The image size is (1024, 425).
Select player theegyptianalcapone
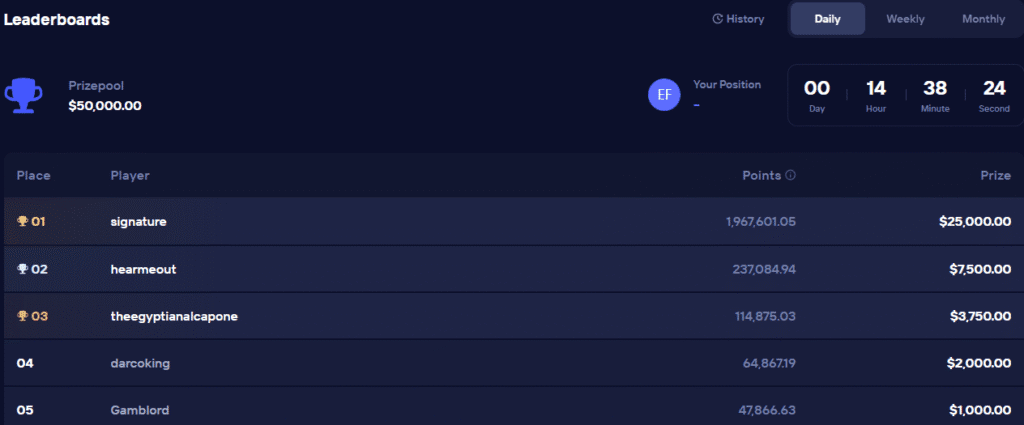click(173, 316)
